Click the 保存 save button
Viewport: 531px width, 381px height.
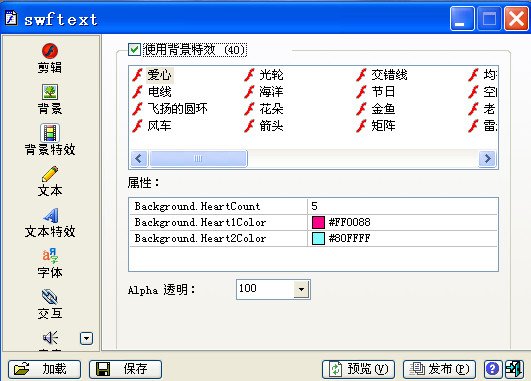point(125,369)
